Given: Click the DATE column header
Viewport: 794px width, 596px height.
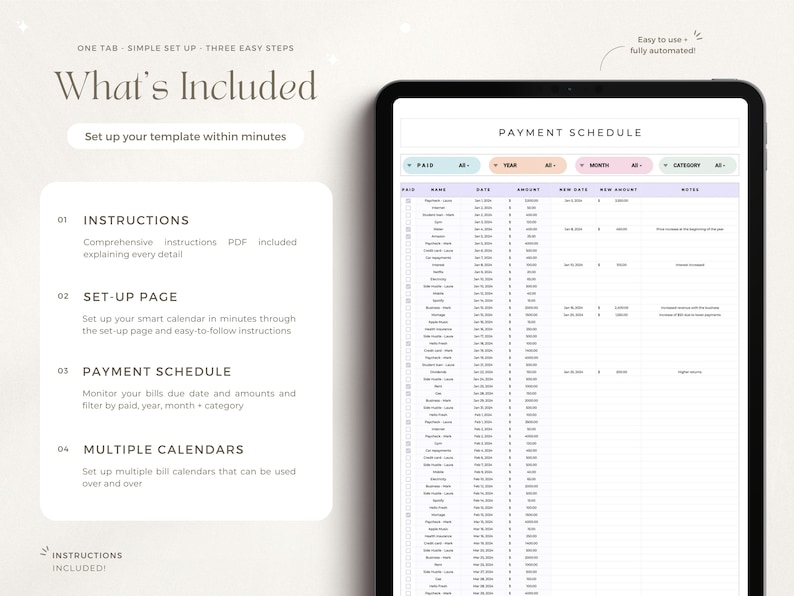Looking at the screenshot, I should (x=484, y=190).
